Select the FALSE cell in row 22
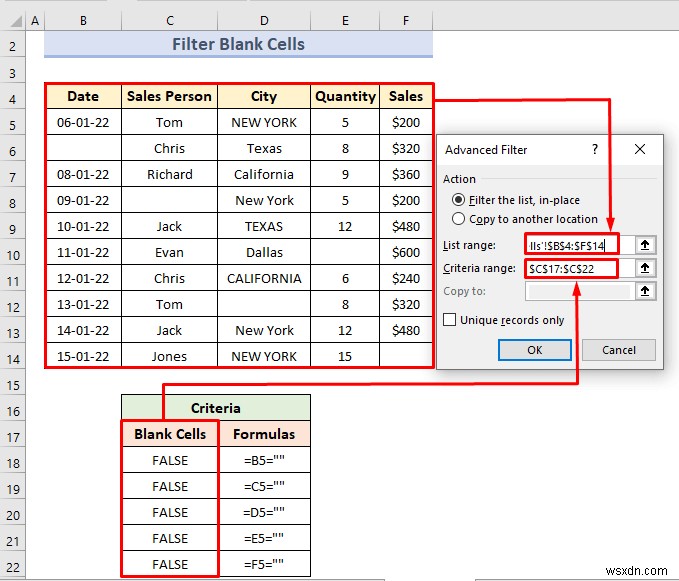 170,564
